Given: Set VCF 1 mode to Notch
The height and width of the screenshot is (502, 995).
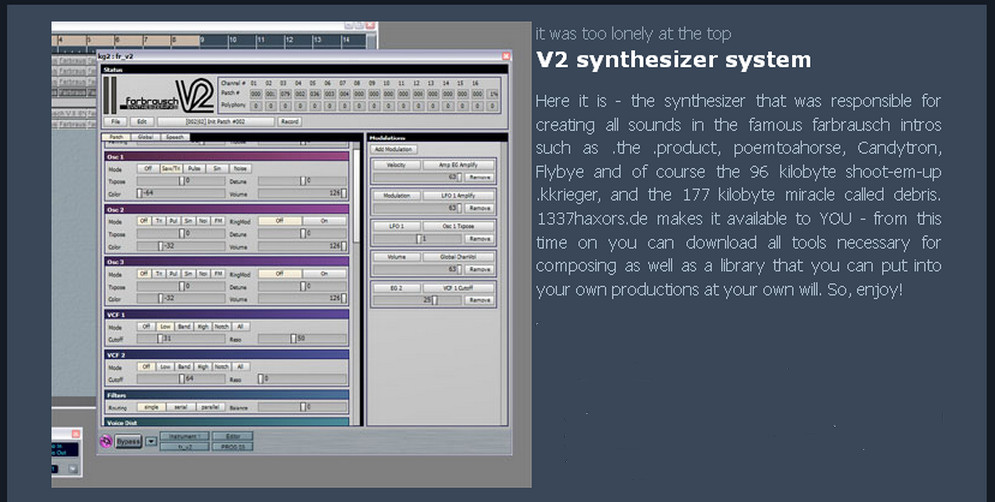Looking at the screenshot, I should (221, 327).
